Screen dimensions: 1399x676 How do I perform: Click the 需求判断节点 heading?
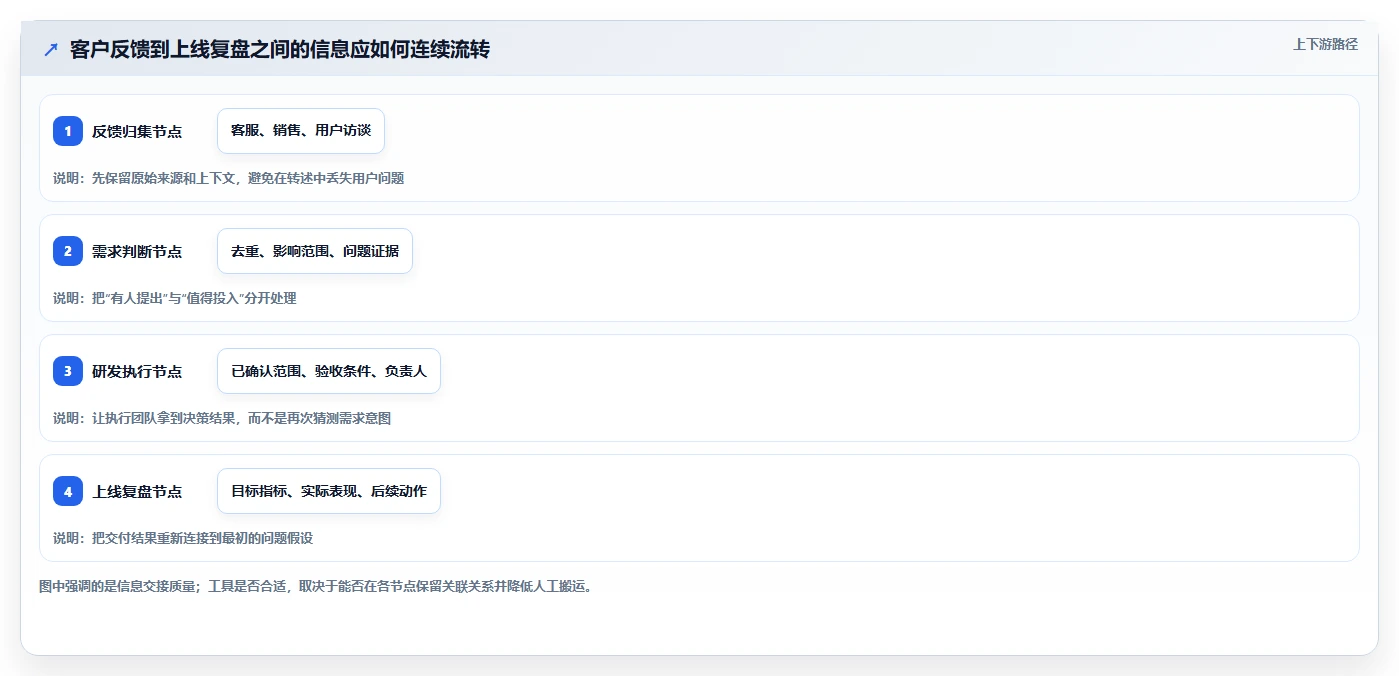pos(137,252)
